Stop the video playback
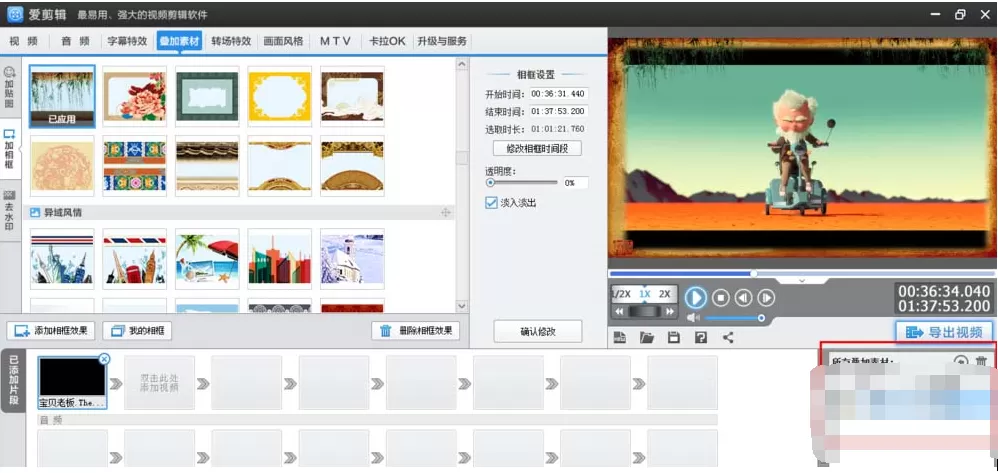Screen dimensions: 998x473 click(721, 297)
